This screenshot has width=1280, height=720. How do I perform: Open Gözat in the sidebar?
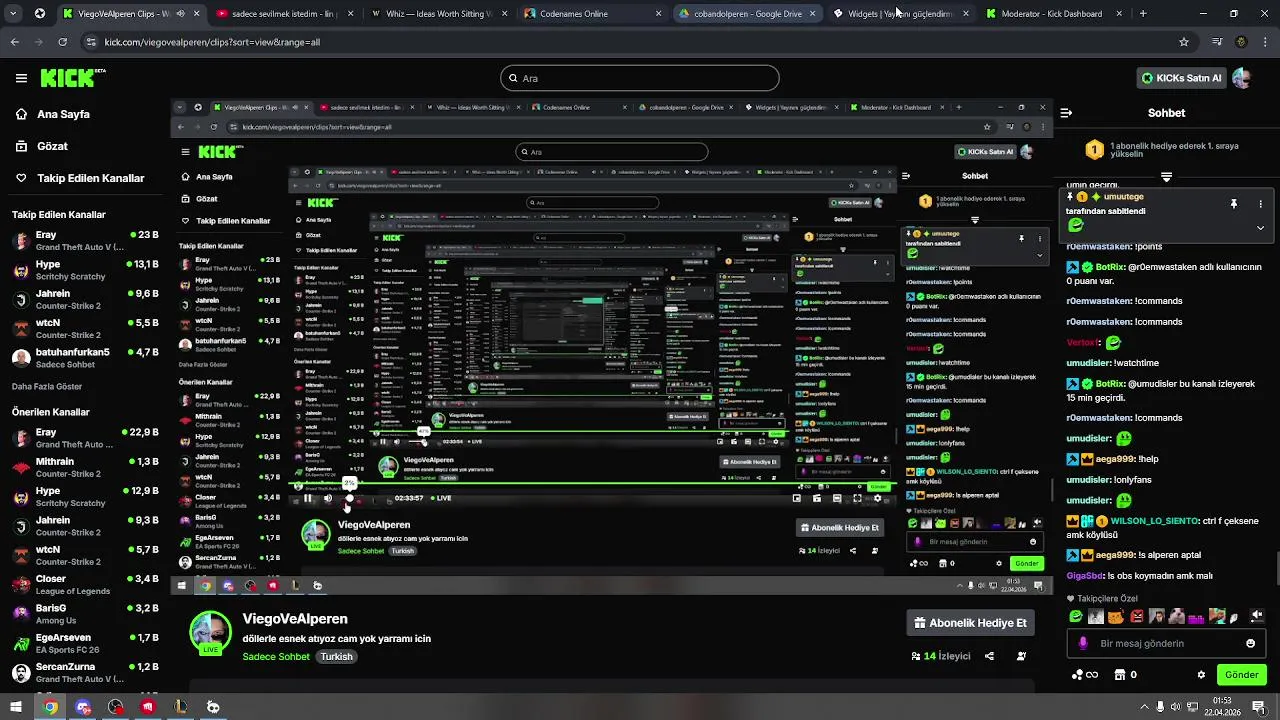tap(52, 146)
